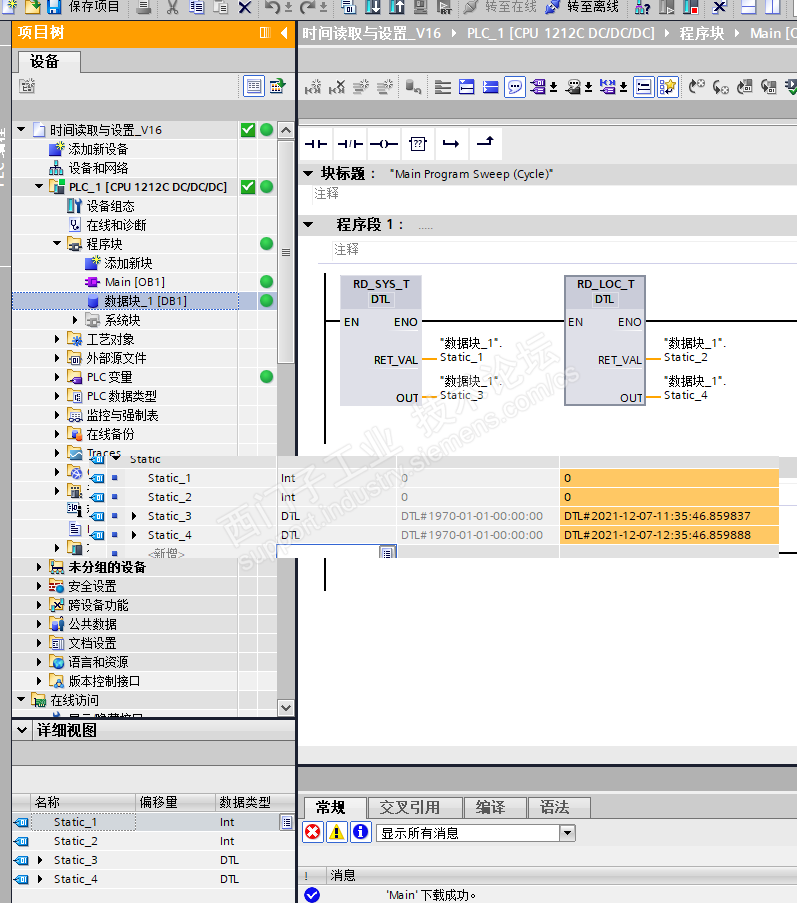
Task: Select Main [OB1] block in tree
Action: 135,282
